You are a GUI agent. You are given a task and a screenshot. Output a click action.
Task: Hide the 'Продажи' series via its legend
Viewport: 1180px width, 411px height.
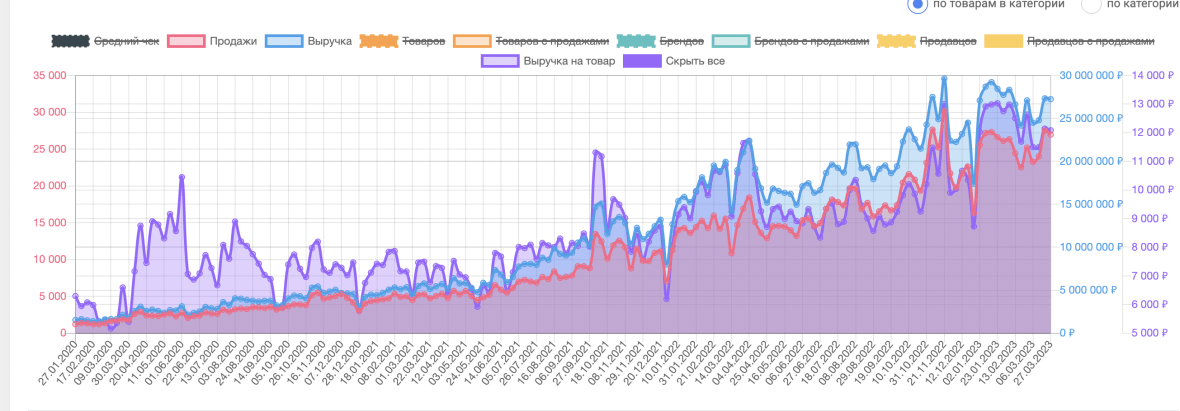[x=211, y=41]
